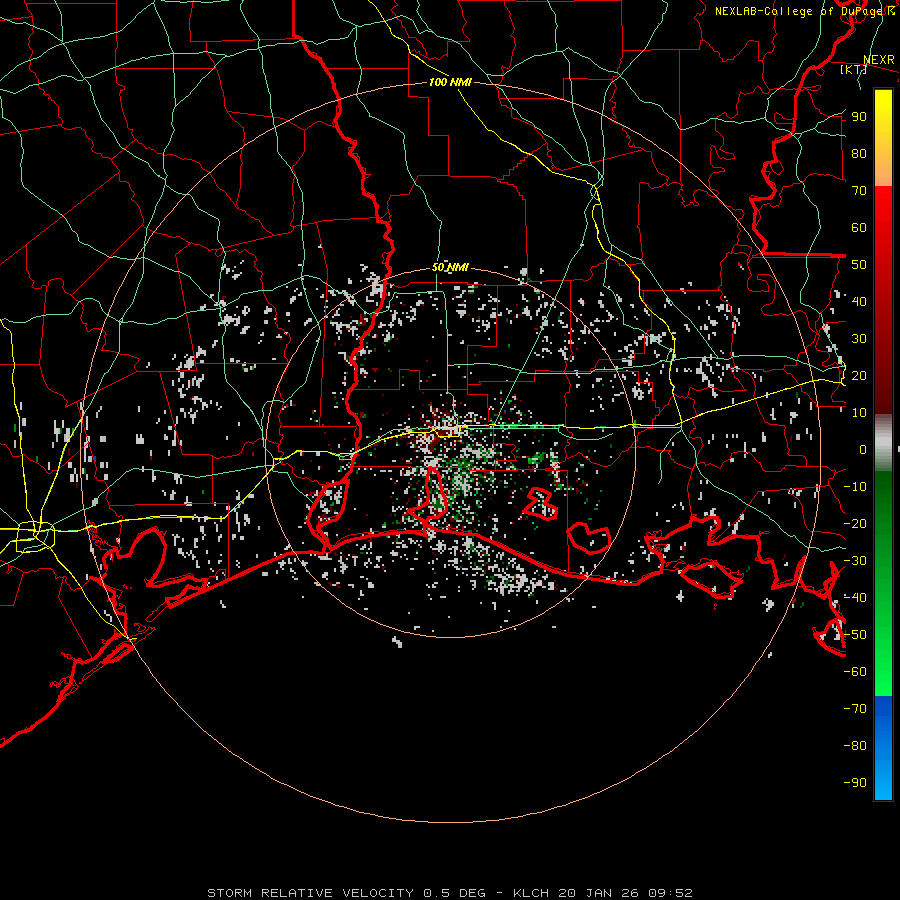This screenshot has width=900, height=900.
Task: Click the "[KT]" units label
Action: coord(853,70)
